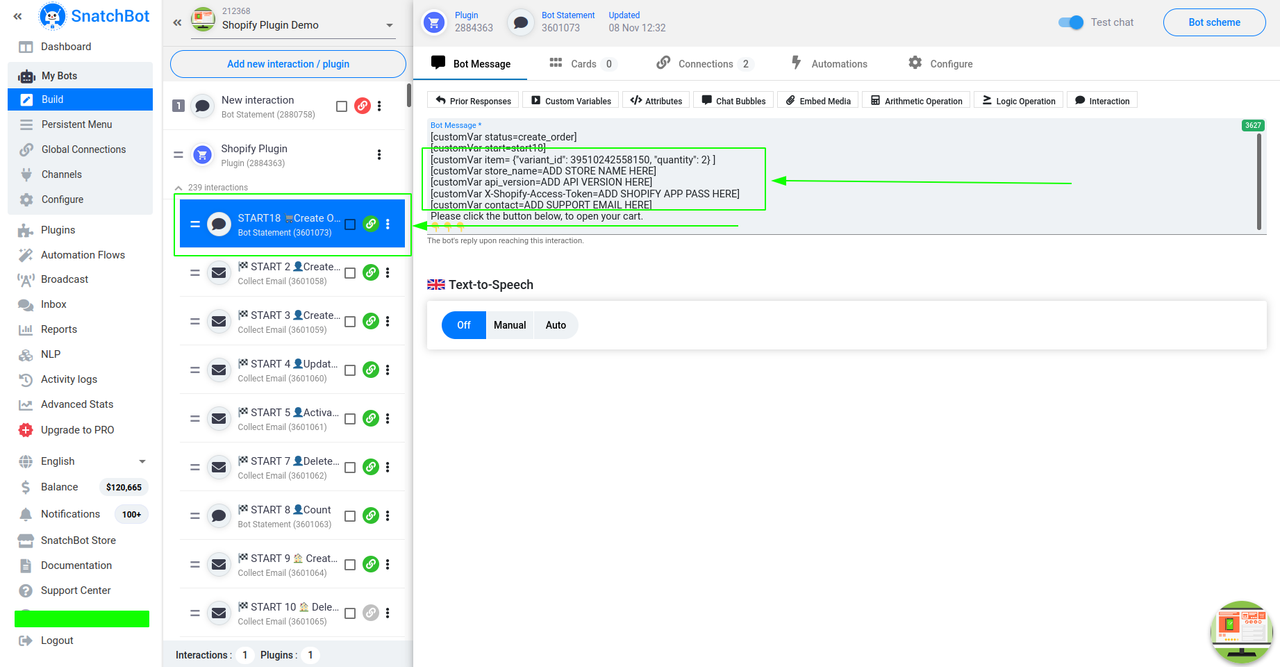Click green link icon on START 2

click(x=370, y=273)
